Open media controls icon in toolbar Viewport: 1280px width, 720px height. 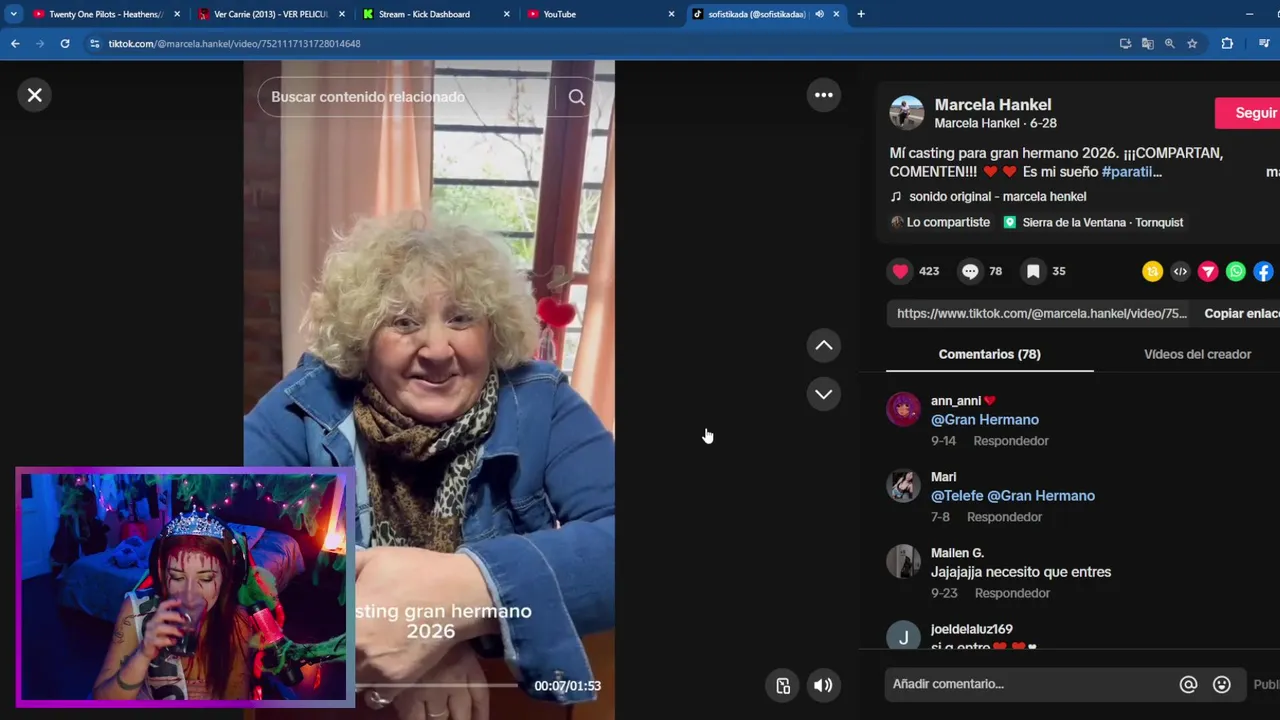point(1264,44)
